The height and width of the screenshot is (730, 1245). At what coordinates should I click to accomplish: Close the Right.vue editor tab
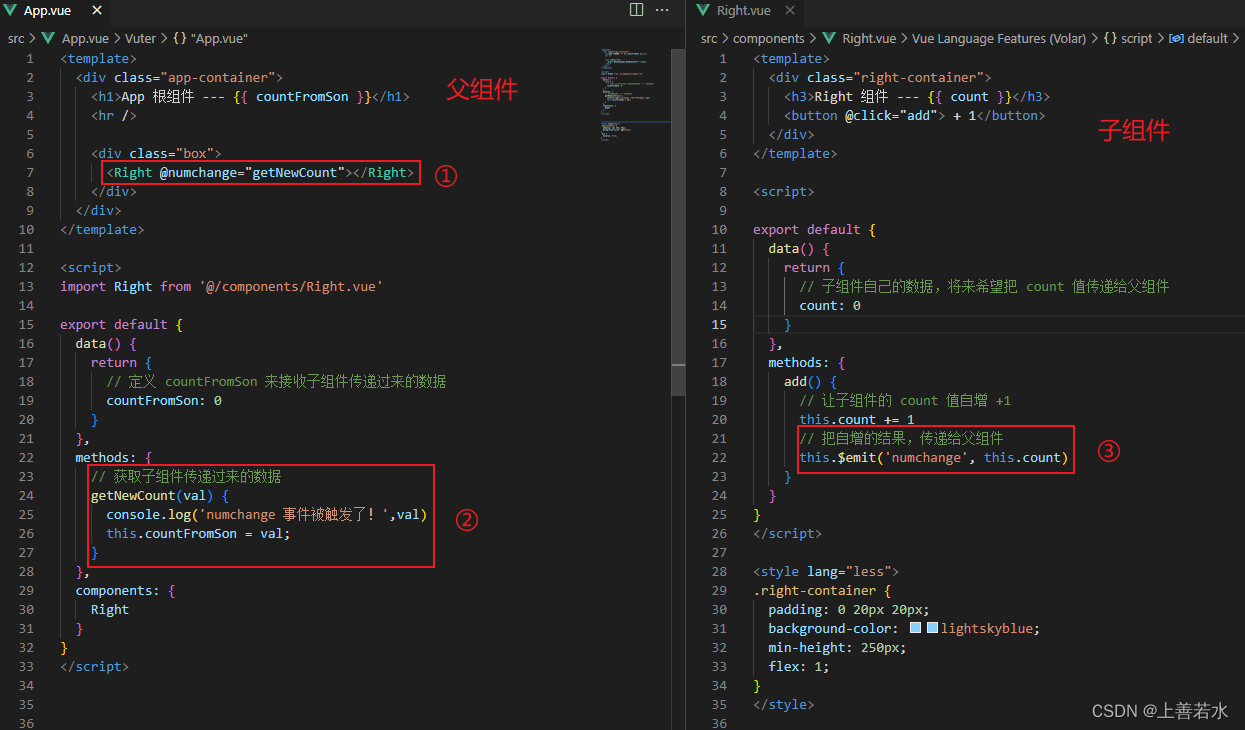pos(789,10)
